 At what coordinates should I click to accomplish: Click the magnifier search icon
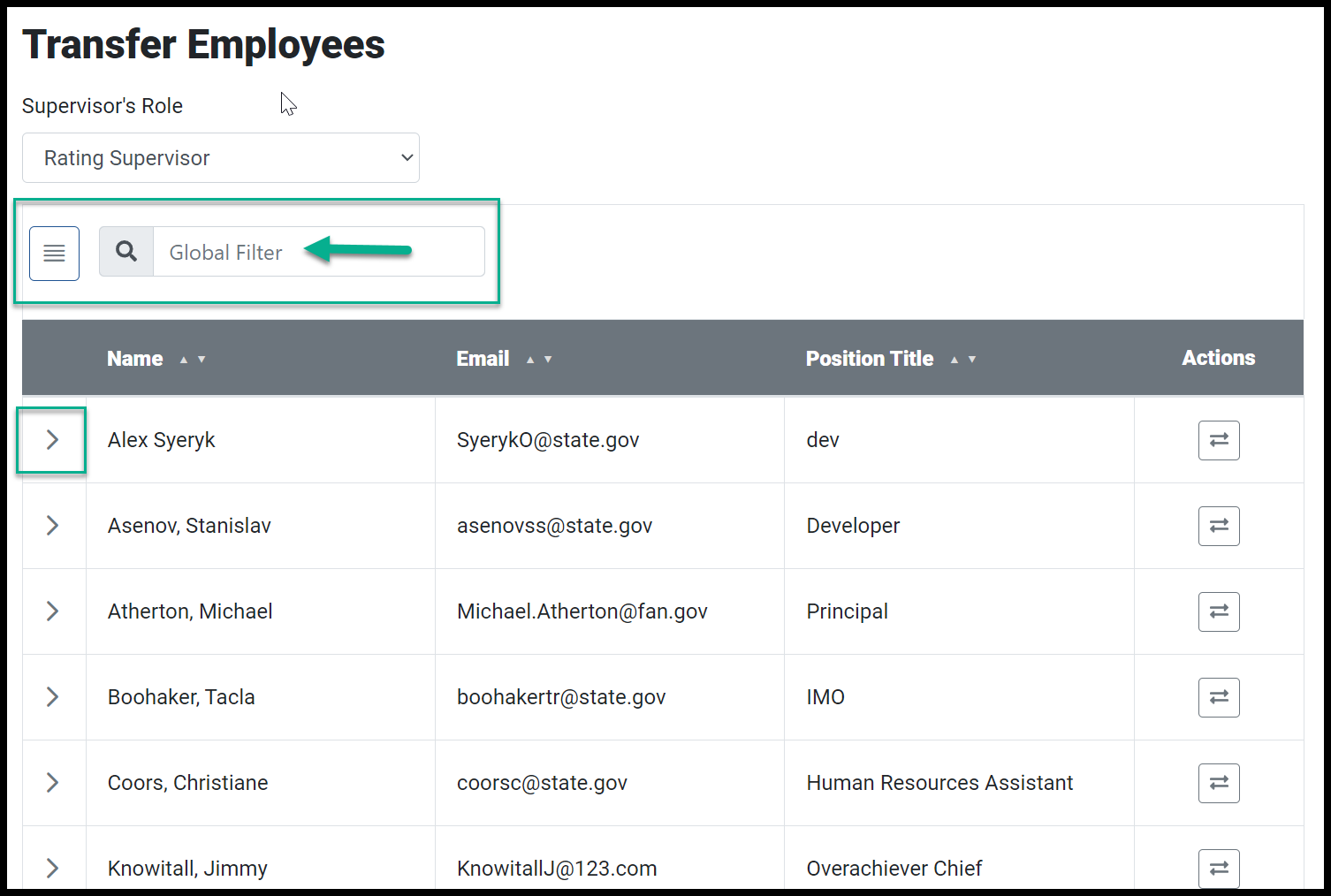click(126, 252)
